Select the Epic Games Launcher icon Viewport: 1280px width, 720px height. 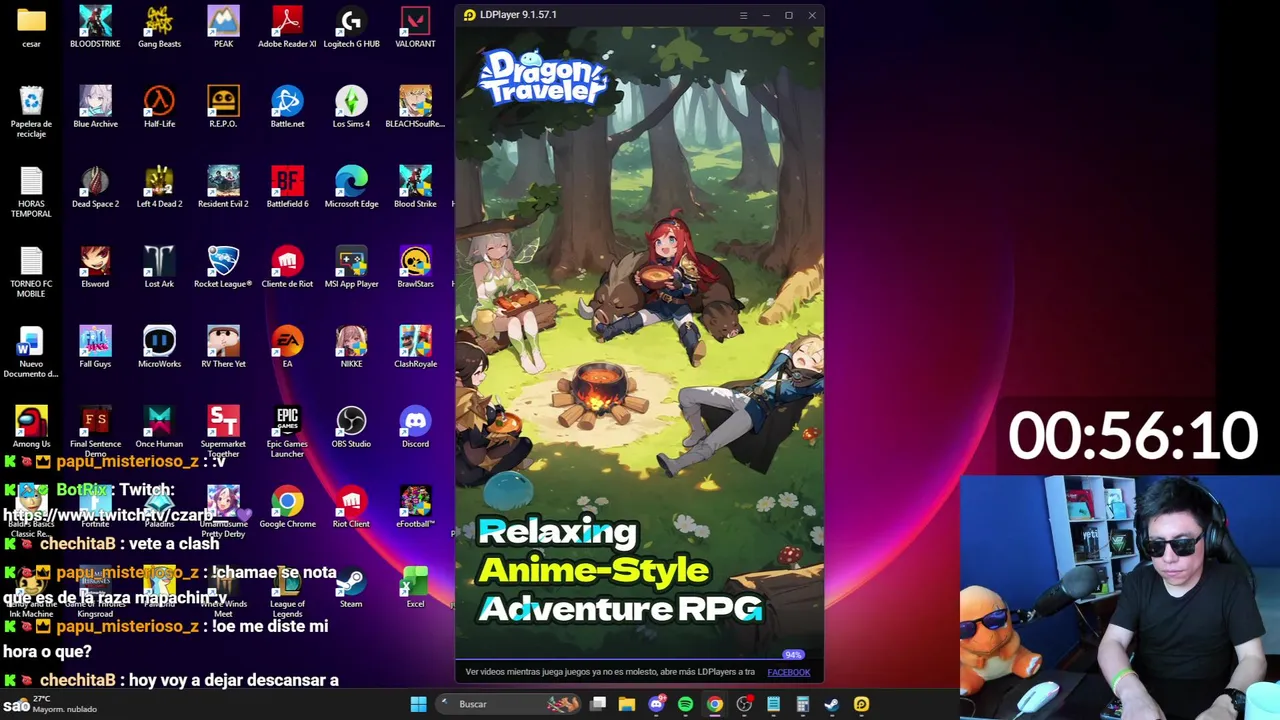click(x=287, y=432)
